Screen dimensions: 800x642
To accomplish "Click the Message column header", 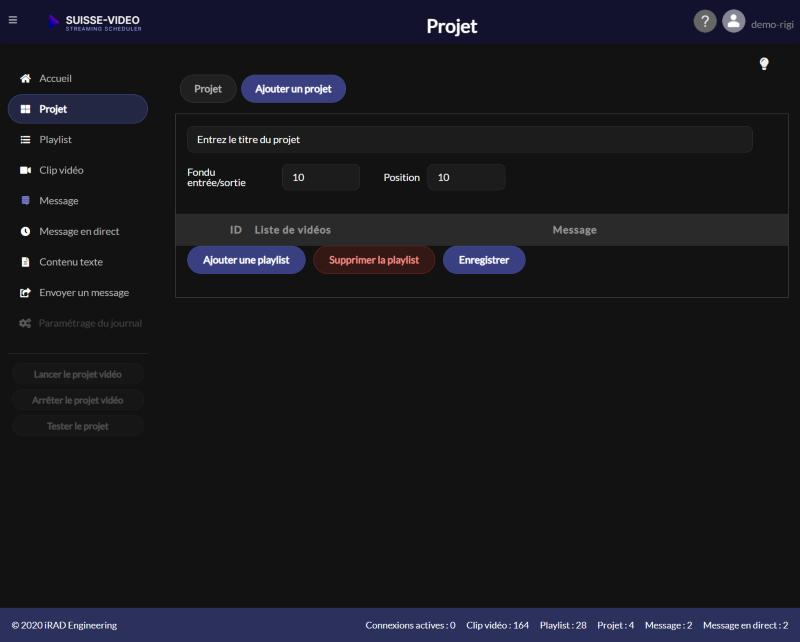I will coord(574,230).
